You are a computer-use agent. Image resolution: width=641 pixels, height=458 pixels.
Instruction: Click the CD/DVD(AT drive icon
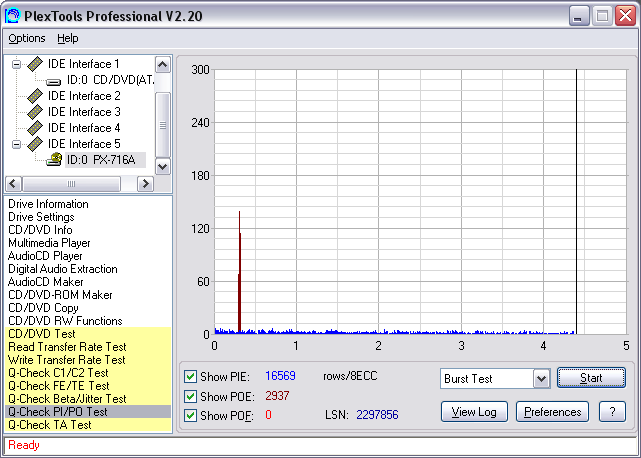click(54, 81)
